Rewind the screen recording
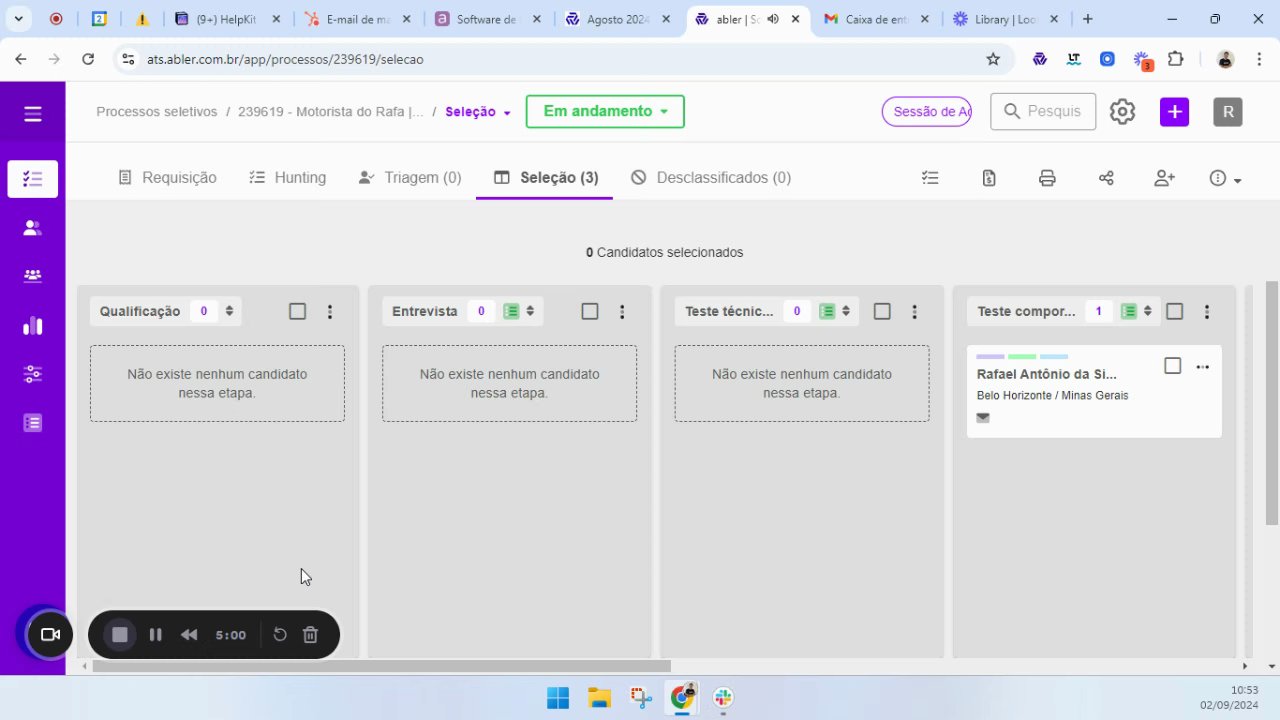This screenshot has height=720, width=1280. click(x=189, y=634)
